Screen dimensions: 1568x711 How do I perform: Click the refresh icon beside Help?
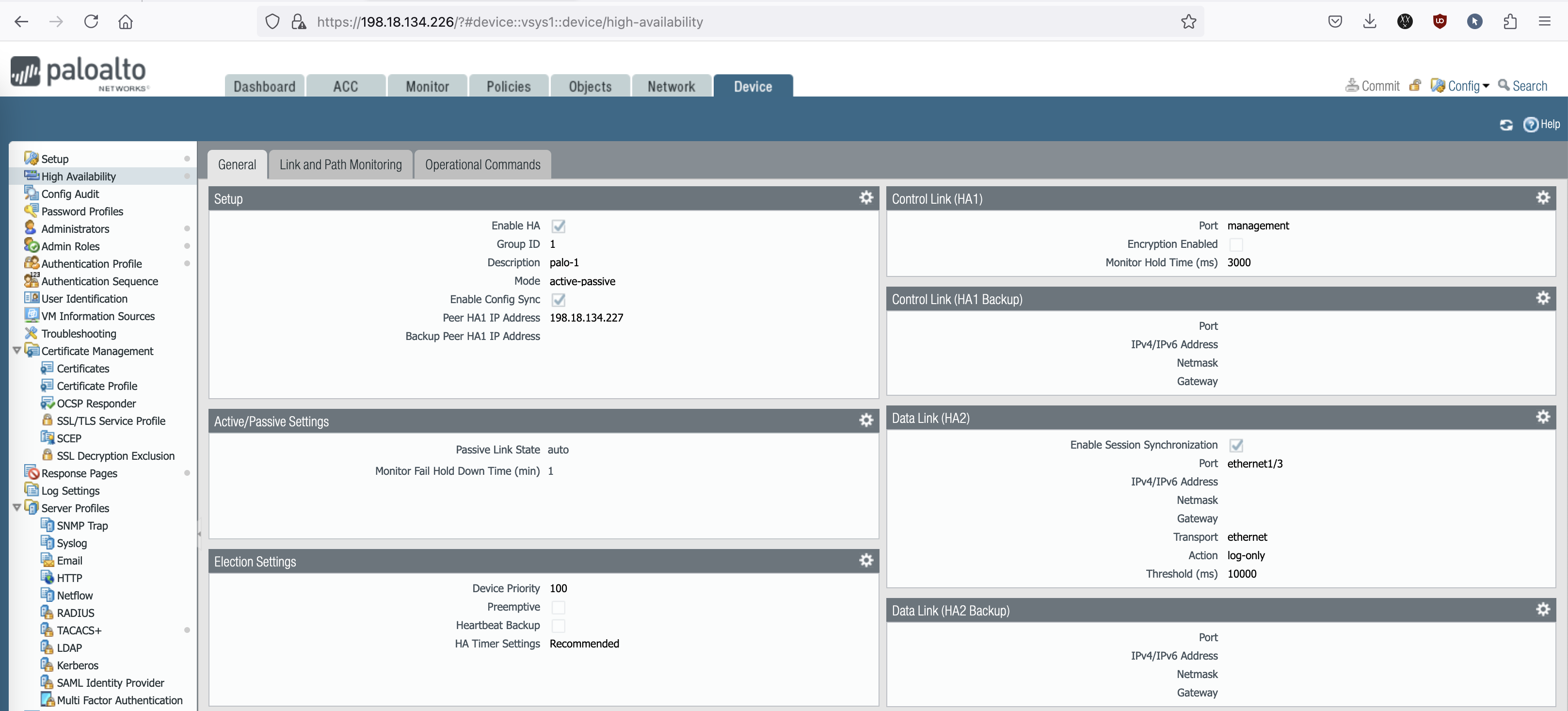1506,125
